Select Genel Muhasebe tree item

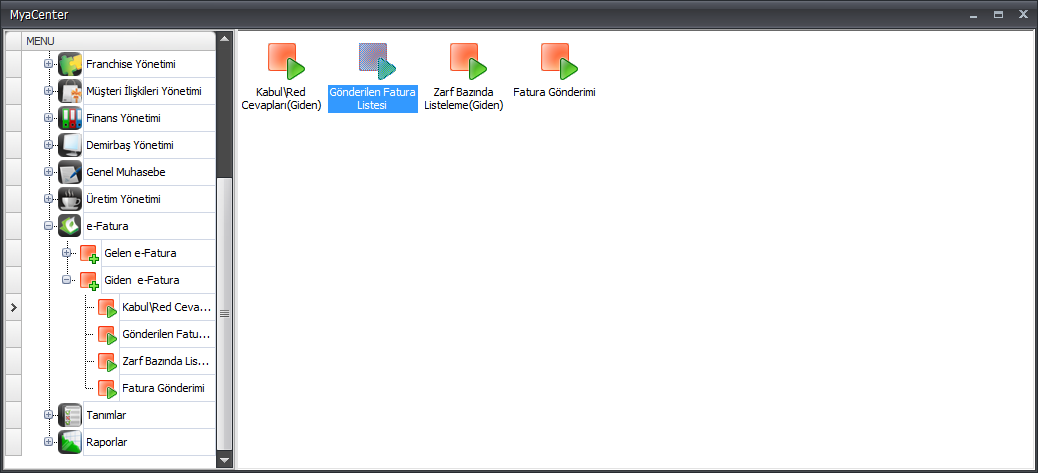click(126, 172)
